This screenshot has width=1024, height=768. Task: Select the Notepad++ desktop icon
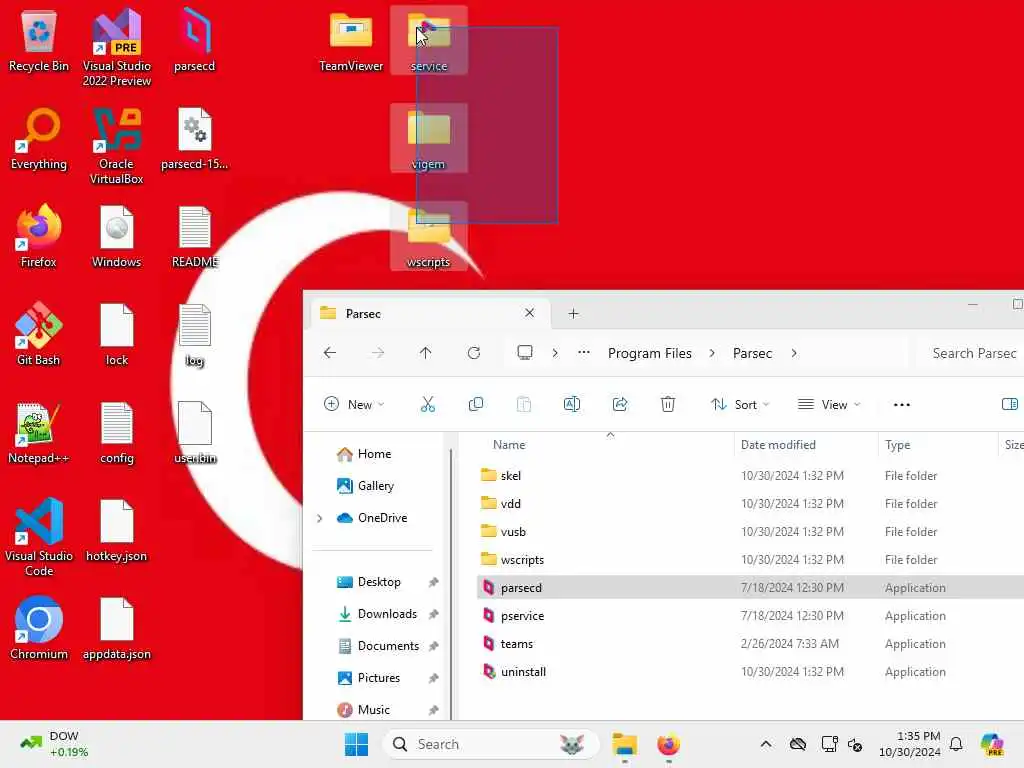39,432
